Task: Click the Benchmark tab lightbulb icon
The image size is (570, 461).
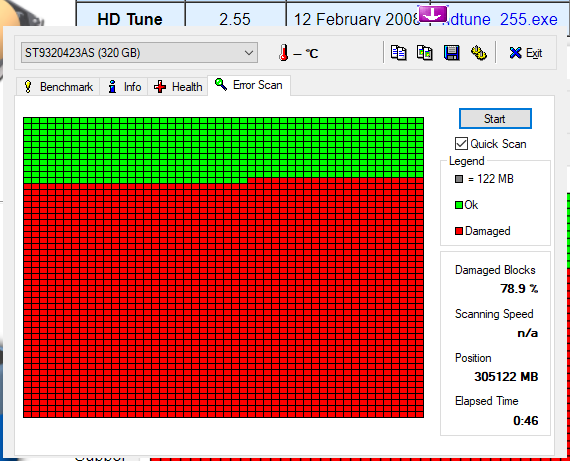Action: click(28, 87)
